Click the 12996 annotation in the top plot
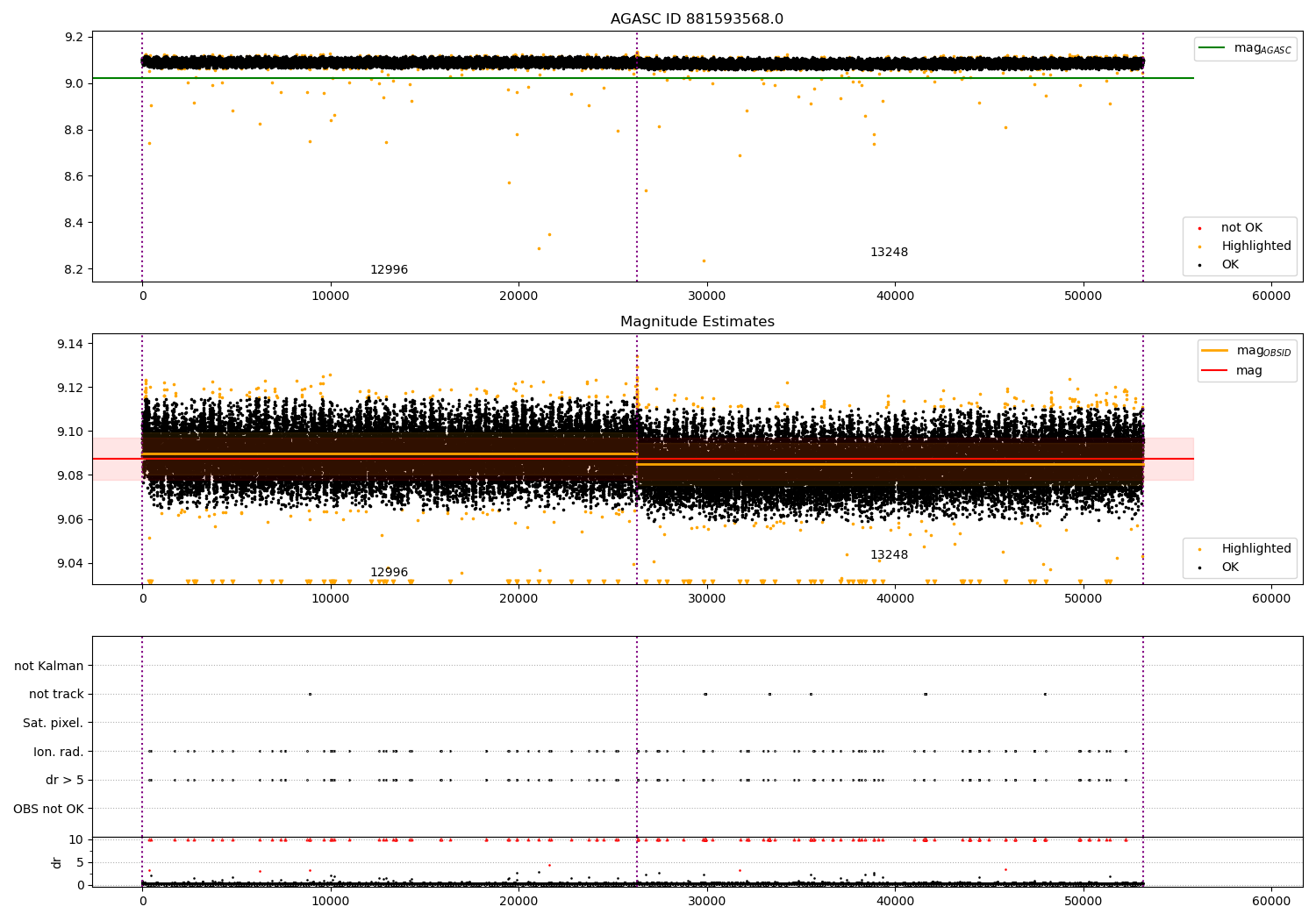 coord(389,270)
